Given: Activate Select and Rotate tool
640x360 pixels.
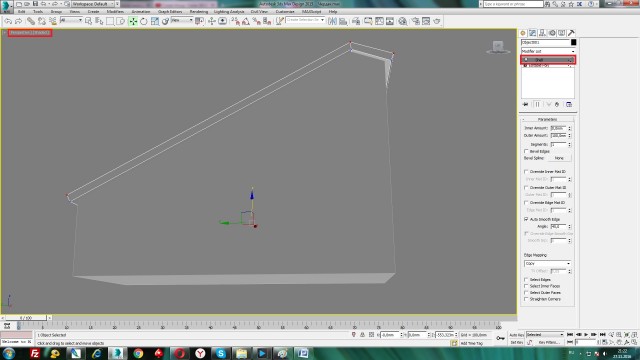Looking at the screenshot, I should (144, 21).
